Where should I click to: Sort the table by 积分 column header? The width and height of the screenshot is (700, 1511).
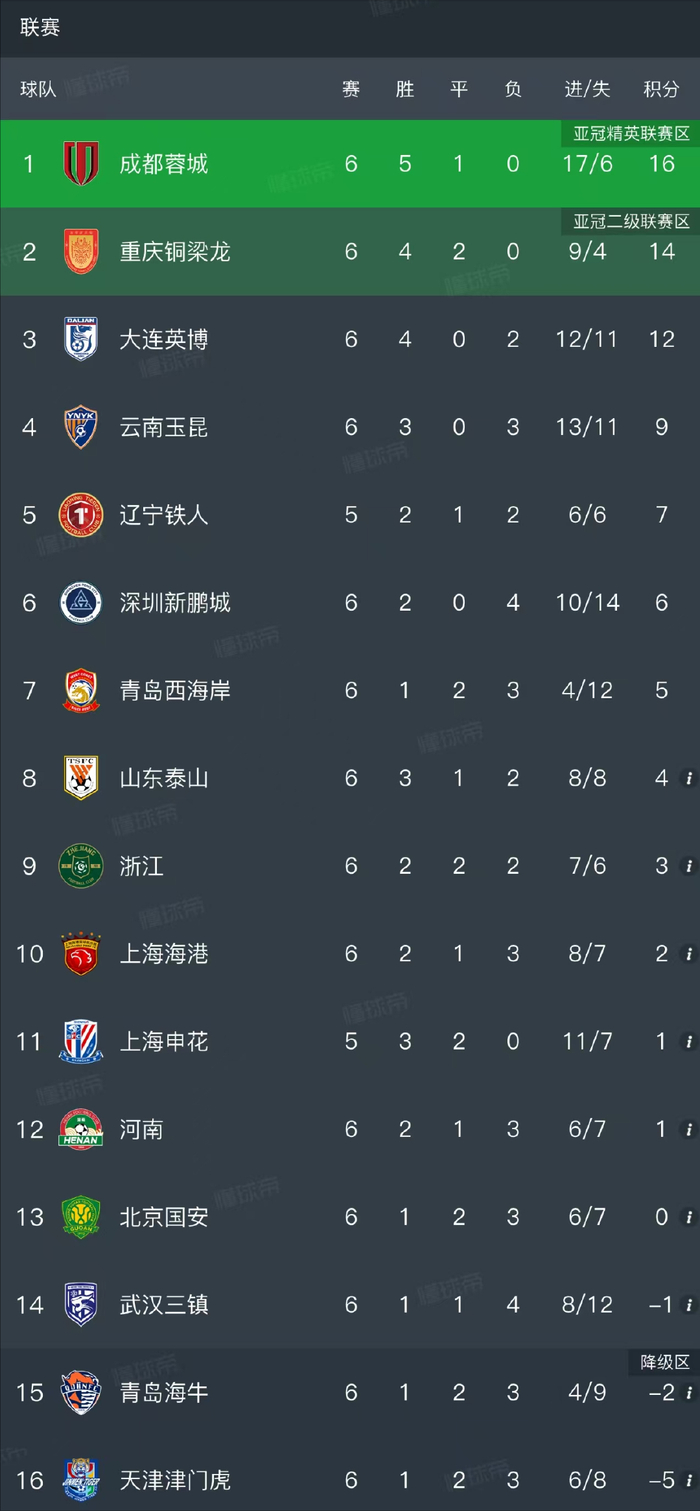click(x=661, y=89)
